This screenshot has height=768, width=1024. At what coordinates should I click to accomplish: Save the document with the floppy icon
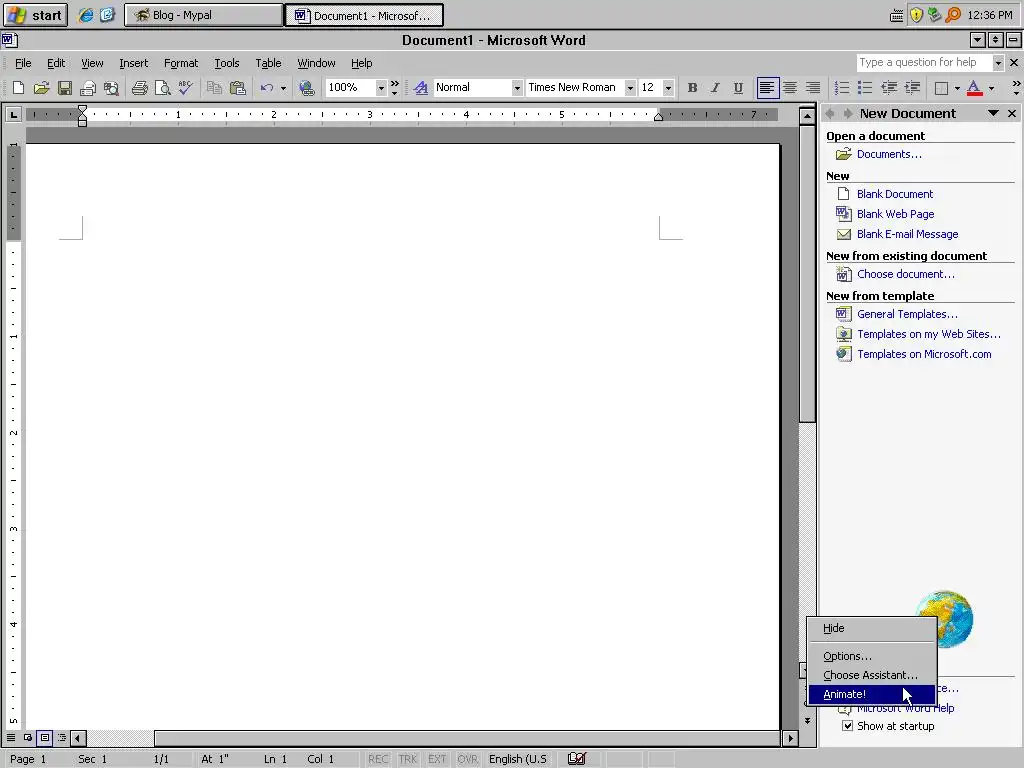65,88
